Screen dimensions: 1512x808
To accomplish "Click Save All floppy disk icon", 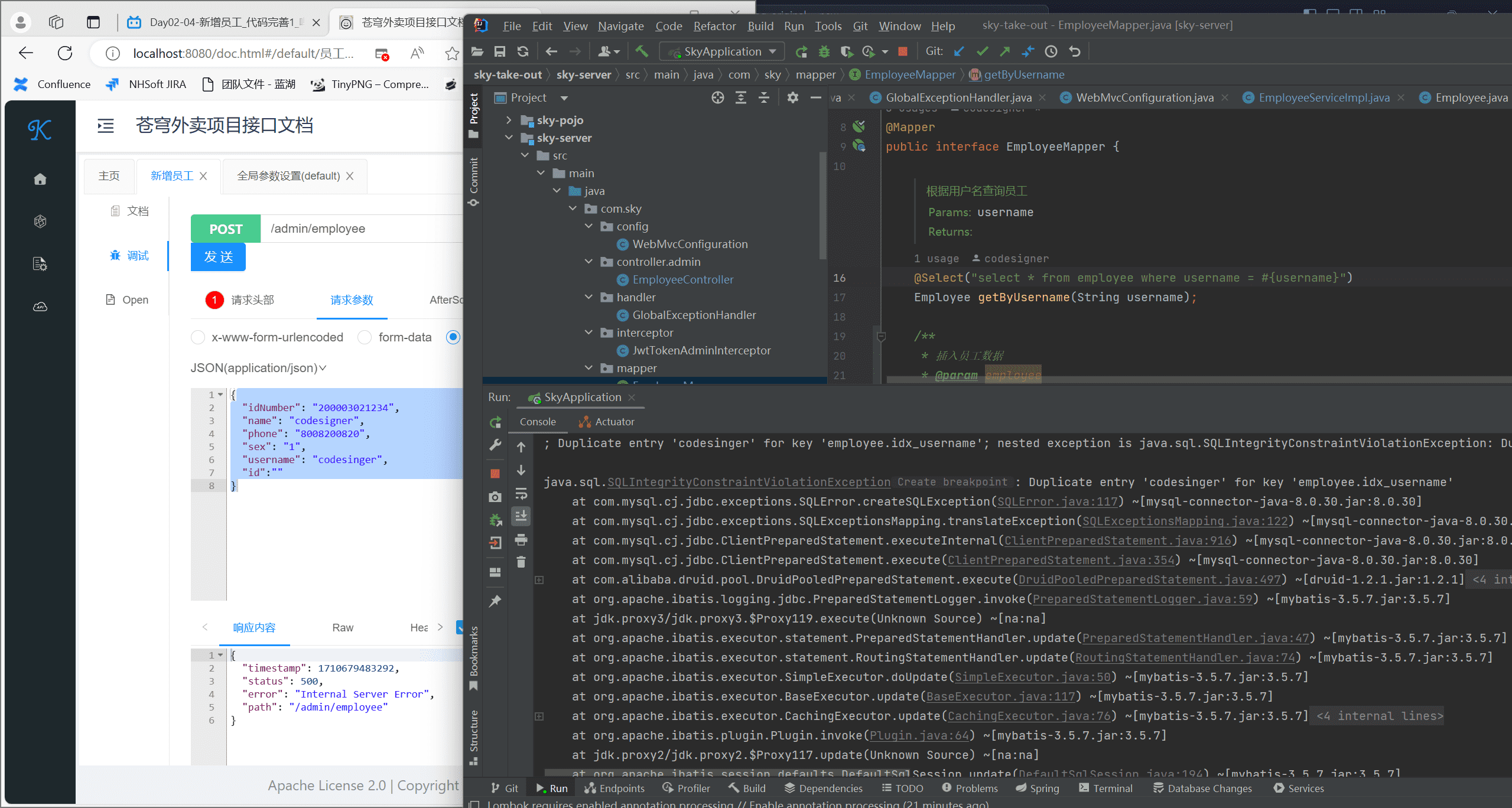I will (499, 52).
